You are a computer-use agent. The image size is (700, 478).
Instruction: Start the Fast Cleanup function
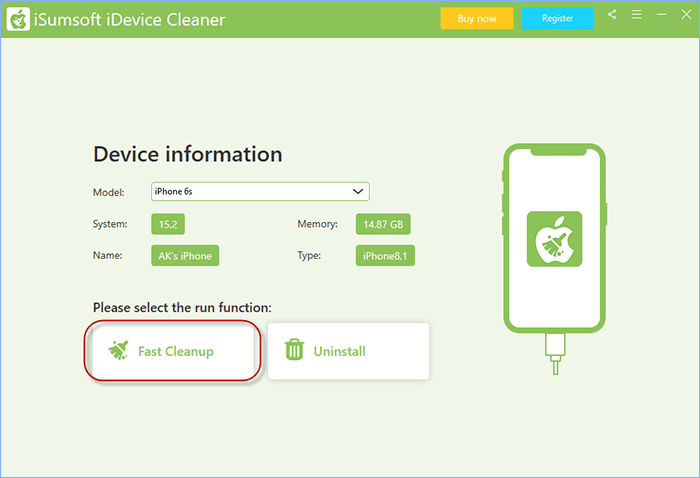click(x=172, y=351)
